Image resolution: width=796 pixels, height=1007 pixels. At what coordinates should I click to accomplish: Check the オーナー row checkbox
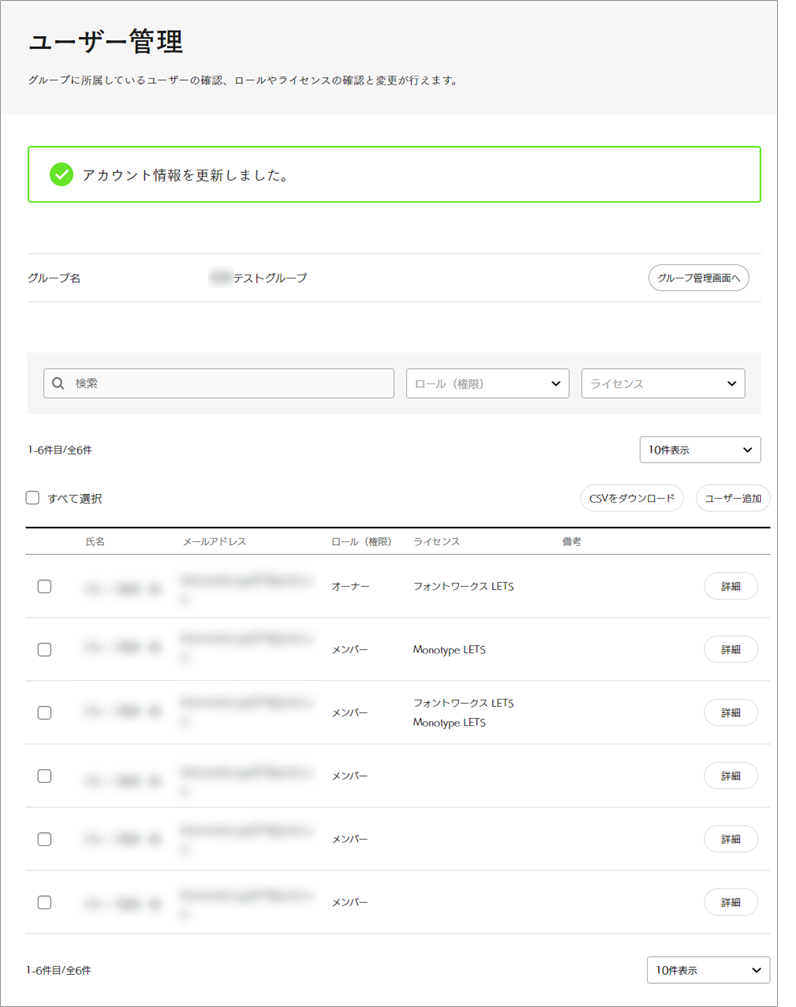tap(44, 587)
